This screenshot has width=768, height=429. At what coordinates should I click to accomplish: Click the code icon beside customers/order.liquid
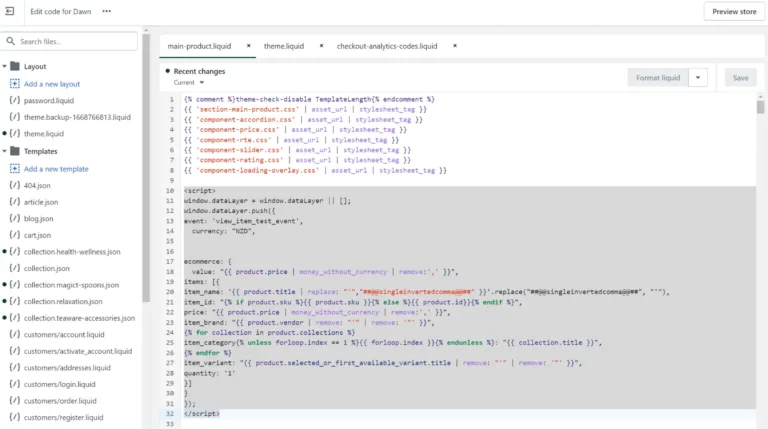click(15, 401)
